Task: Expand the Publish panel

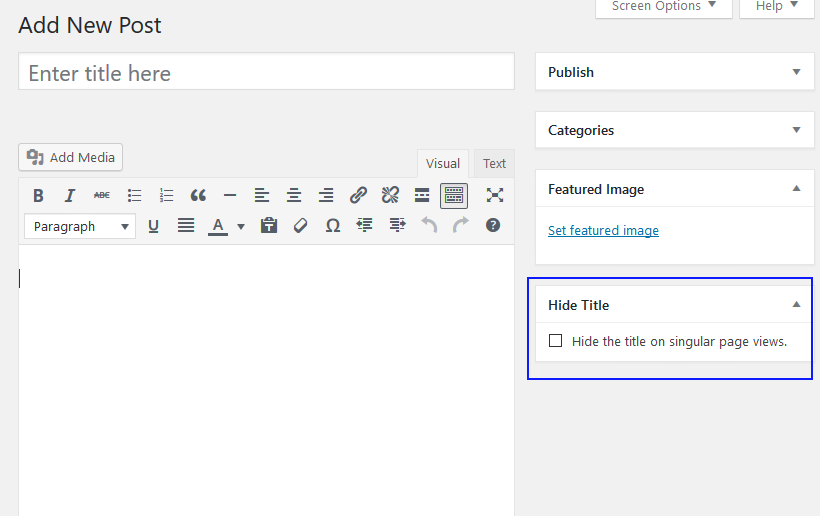Action: click(x=796, y=72)
